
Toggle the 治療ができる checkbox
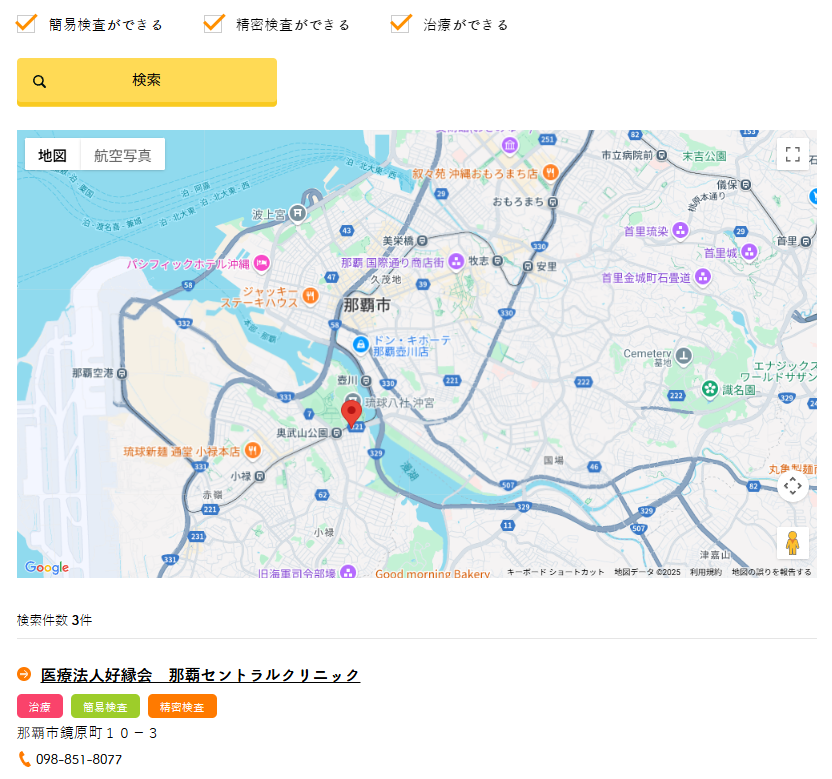[400, 24]
